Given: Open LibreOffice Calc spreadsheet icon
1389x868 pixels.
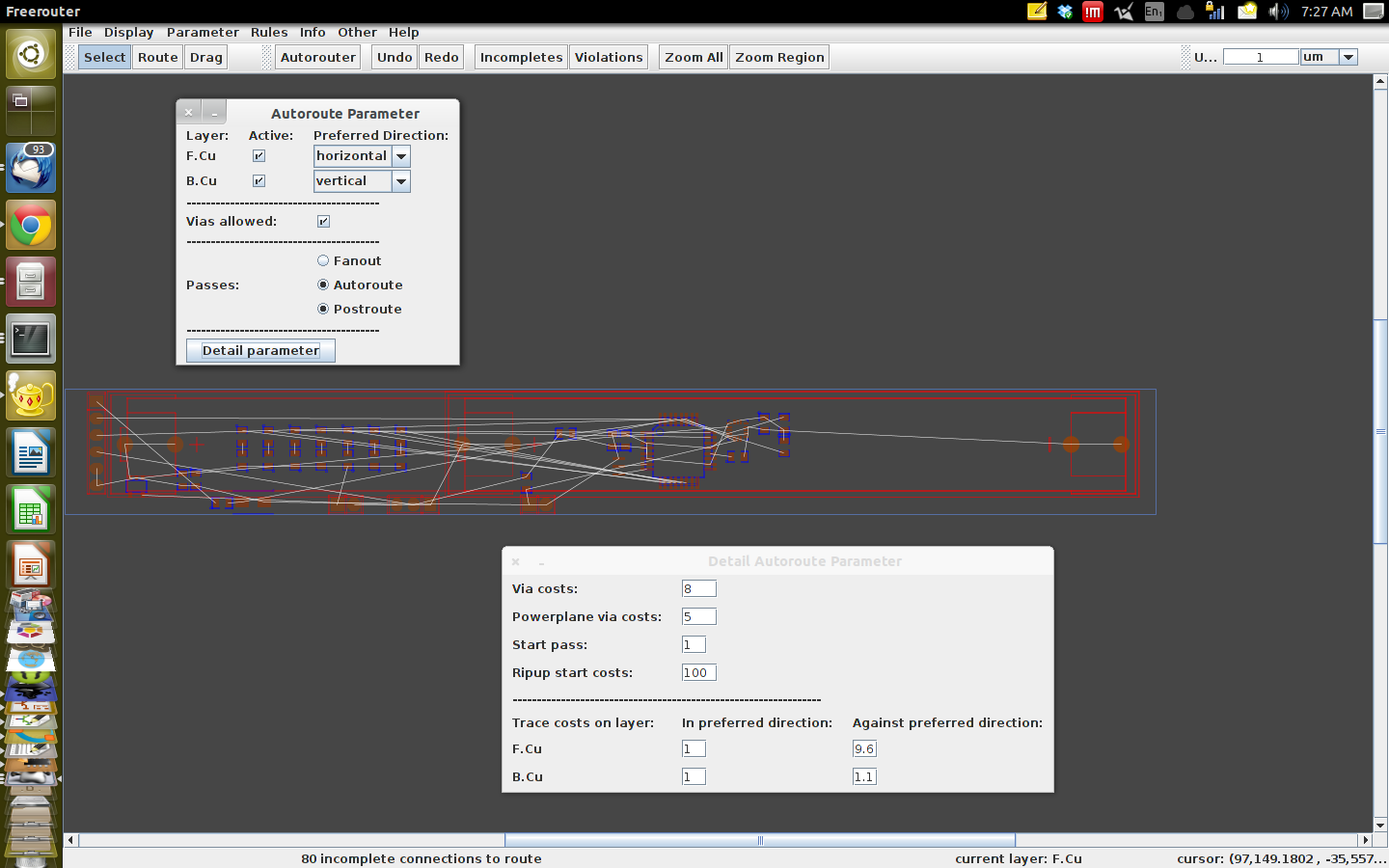Looking at the screenshot, I should [31, 509].
